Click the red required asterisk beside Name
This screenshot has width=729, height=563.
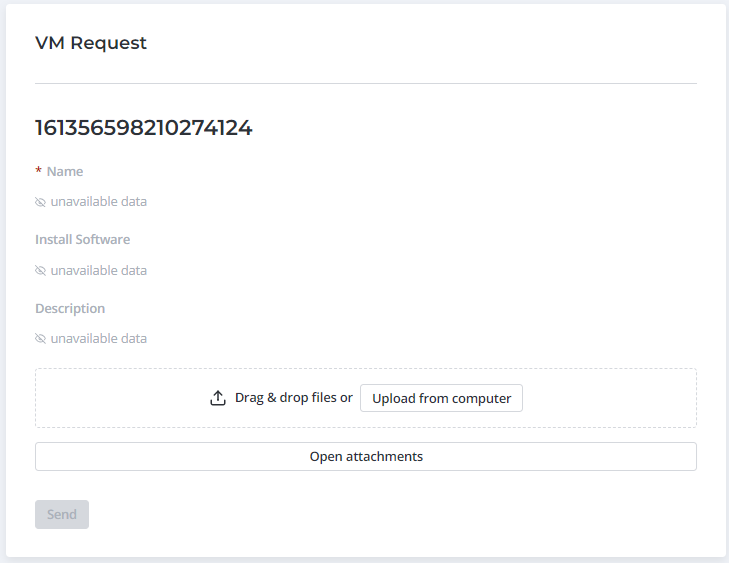click(x=38, y=172)
